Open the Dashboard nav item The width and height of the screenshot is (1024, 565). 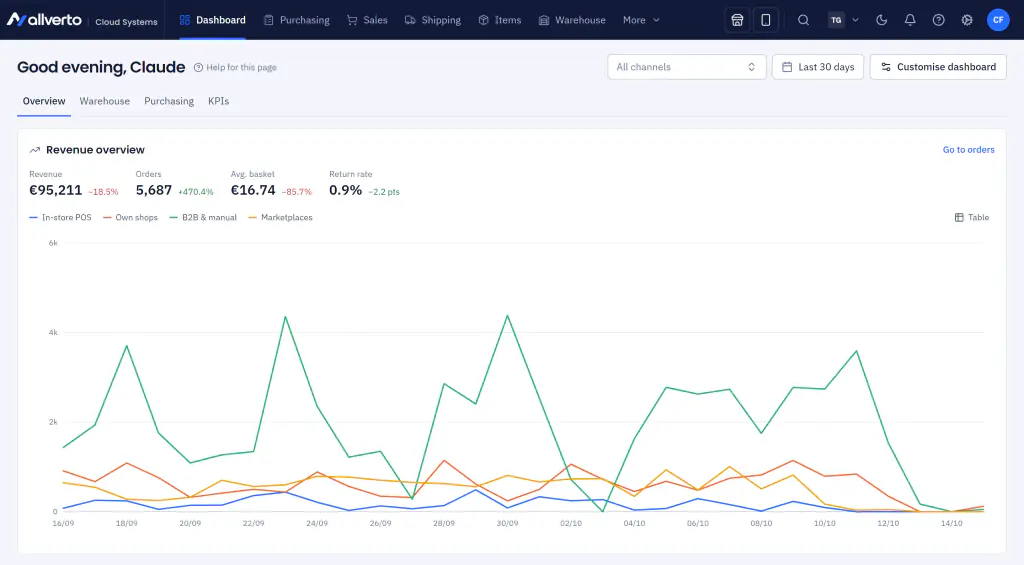click(212, 20)
